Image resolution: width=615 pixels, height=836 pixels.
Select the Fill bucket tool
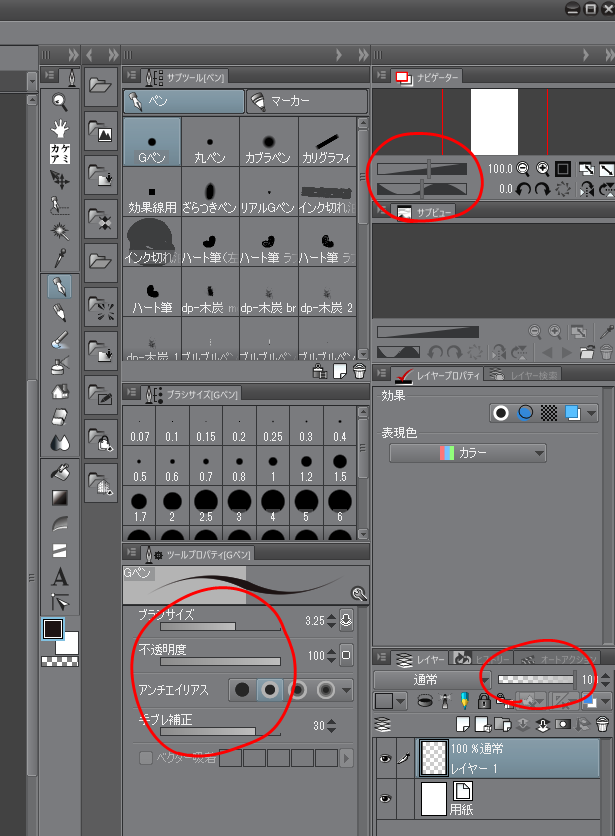[x=60, y=471]
